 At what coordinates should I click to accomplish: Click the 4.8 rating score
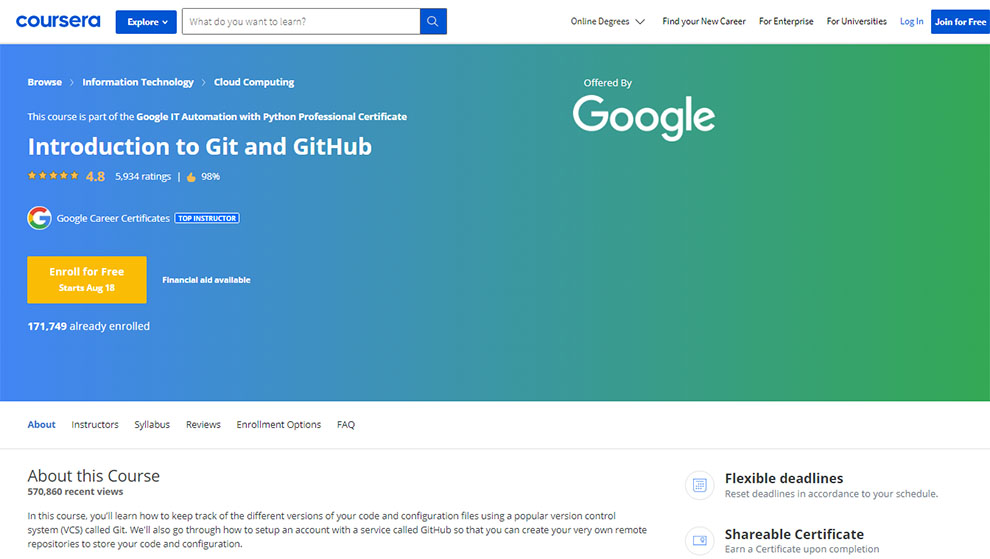point(95,176)
